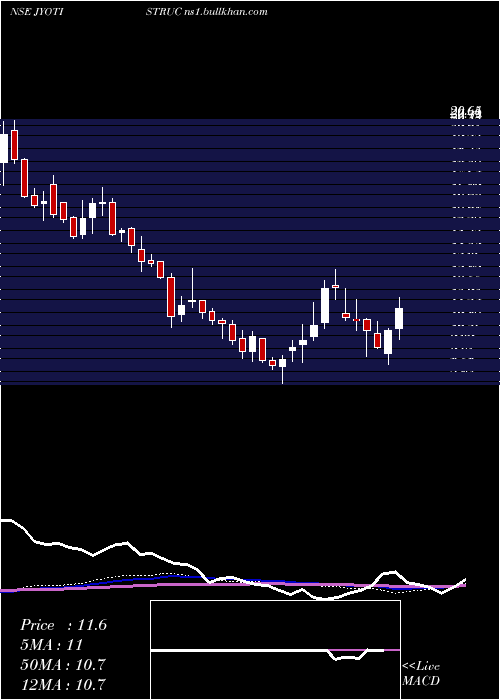Image resolution: width=500 pixels, height=700 pixels.
Task: Click the 'NSE JYOTI' ticker label
Action: tap(36, 12)
